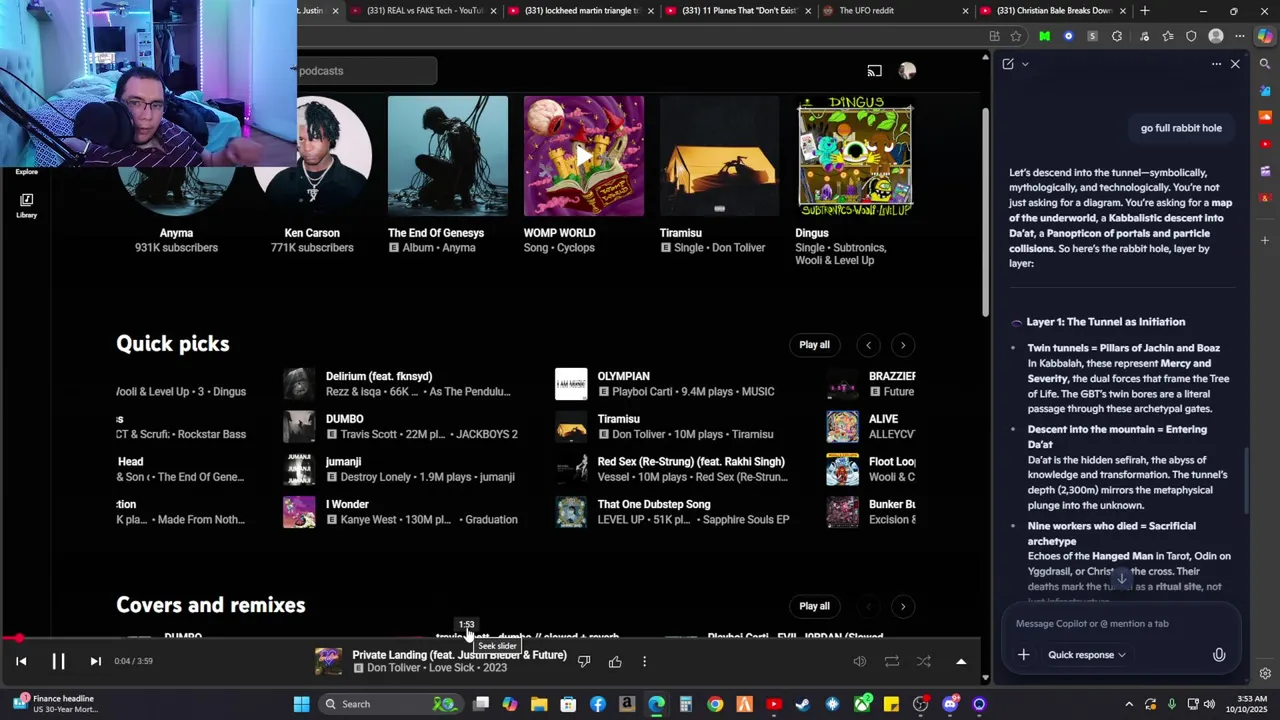Viewport: 1280px width, 720px height.
Task: Click the now-playing Private Landing album thumbnail
Action: pyautogui.click(x=328, y=661)
